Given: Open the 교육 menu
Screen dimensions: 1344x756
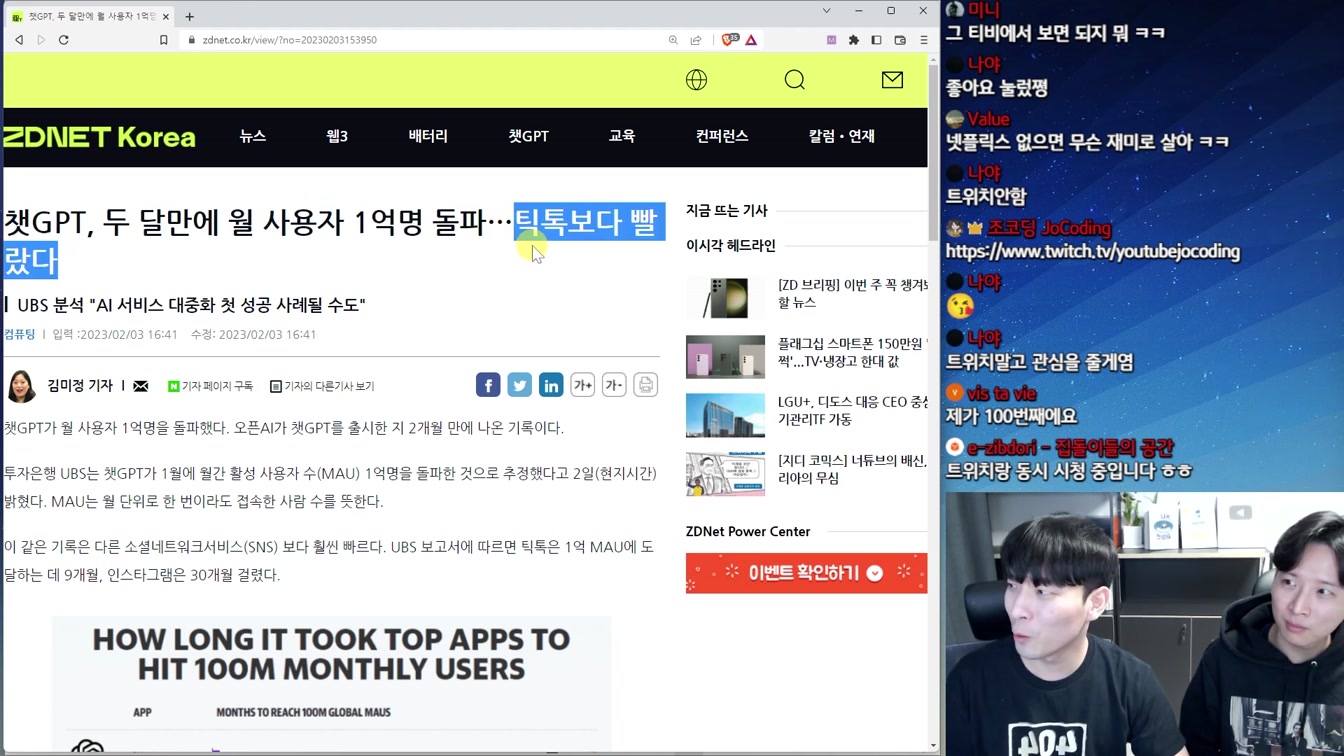Looking at the screenshot, I should 622,136.
